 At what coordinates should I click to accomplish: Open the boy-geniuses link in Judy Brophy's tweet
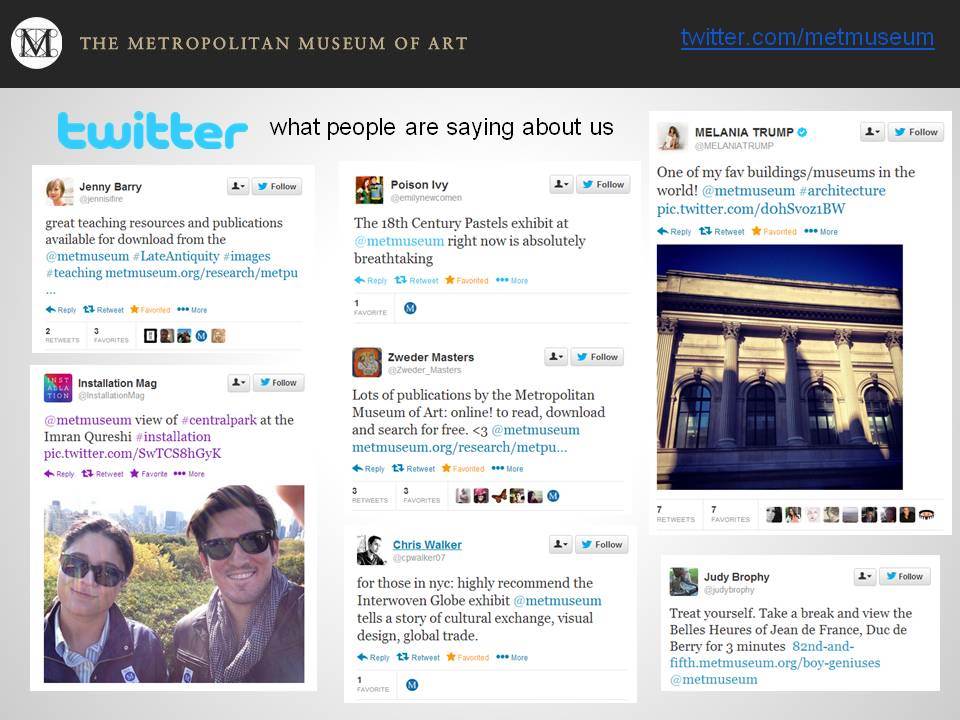774,655
